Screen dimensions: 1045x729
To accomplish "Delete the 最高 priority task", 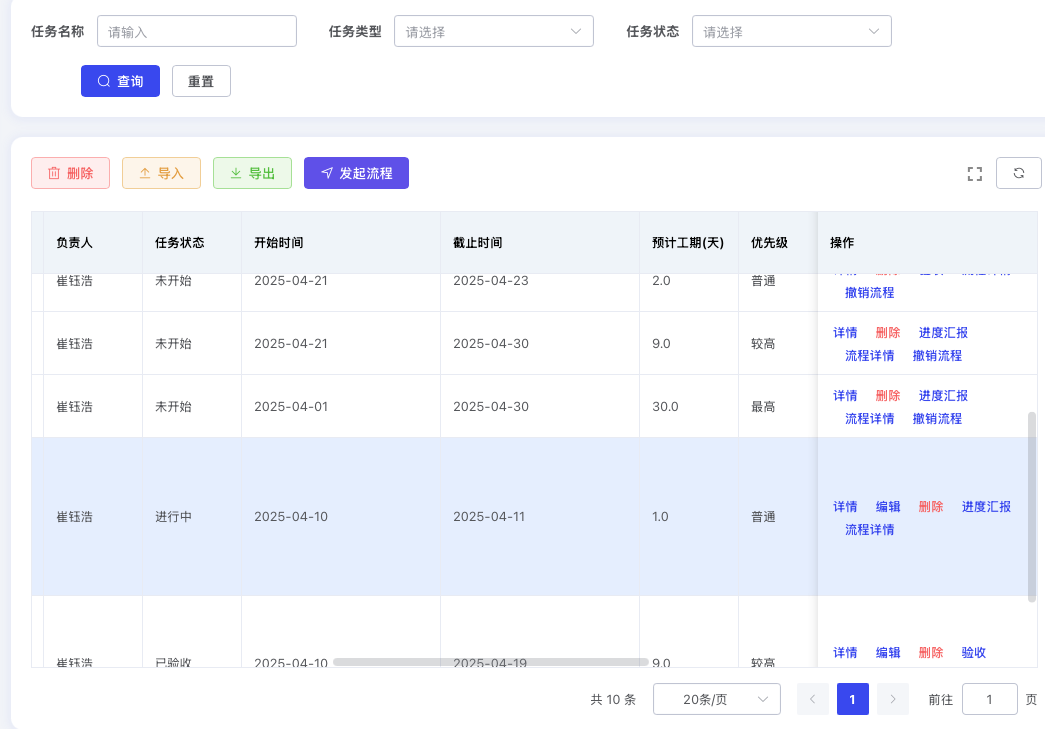I will click(888, 396).
